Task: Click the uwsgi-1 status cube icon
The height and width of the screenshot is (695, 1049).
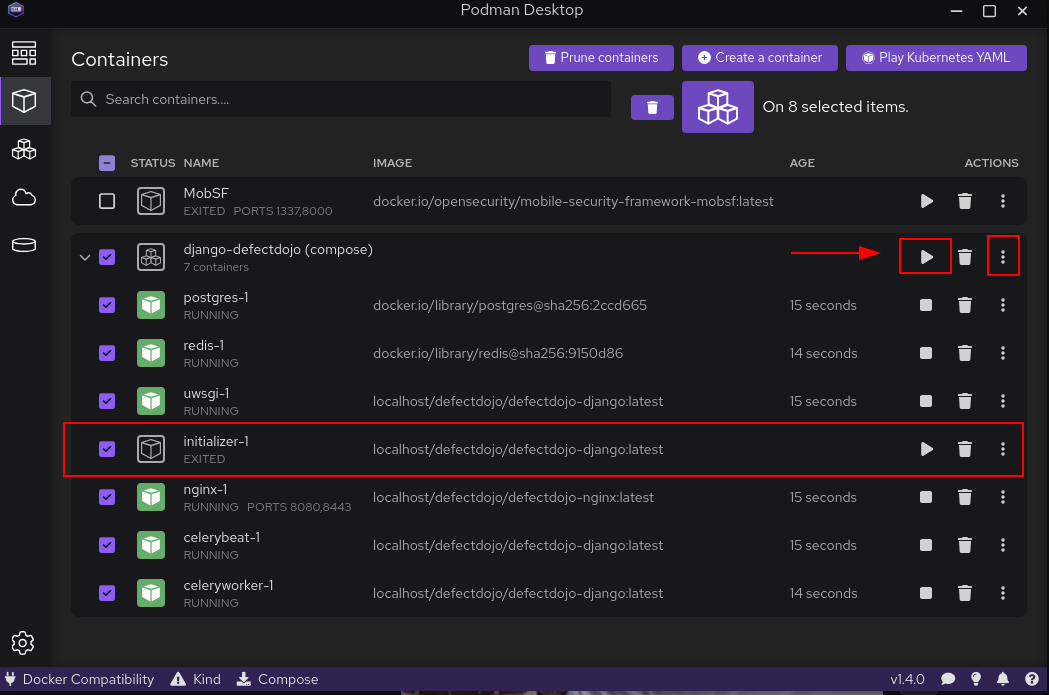Action: (x=151, y=401)
